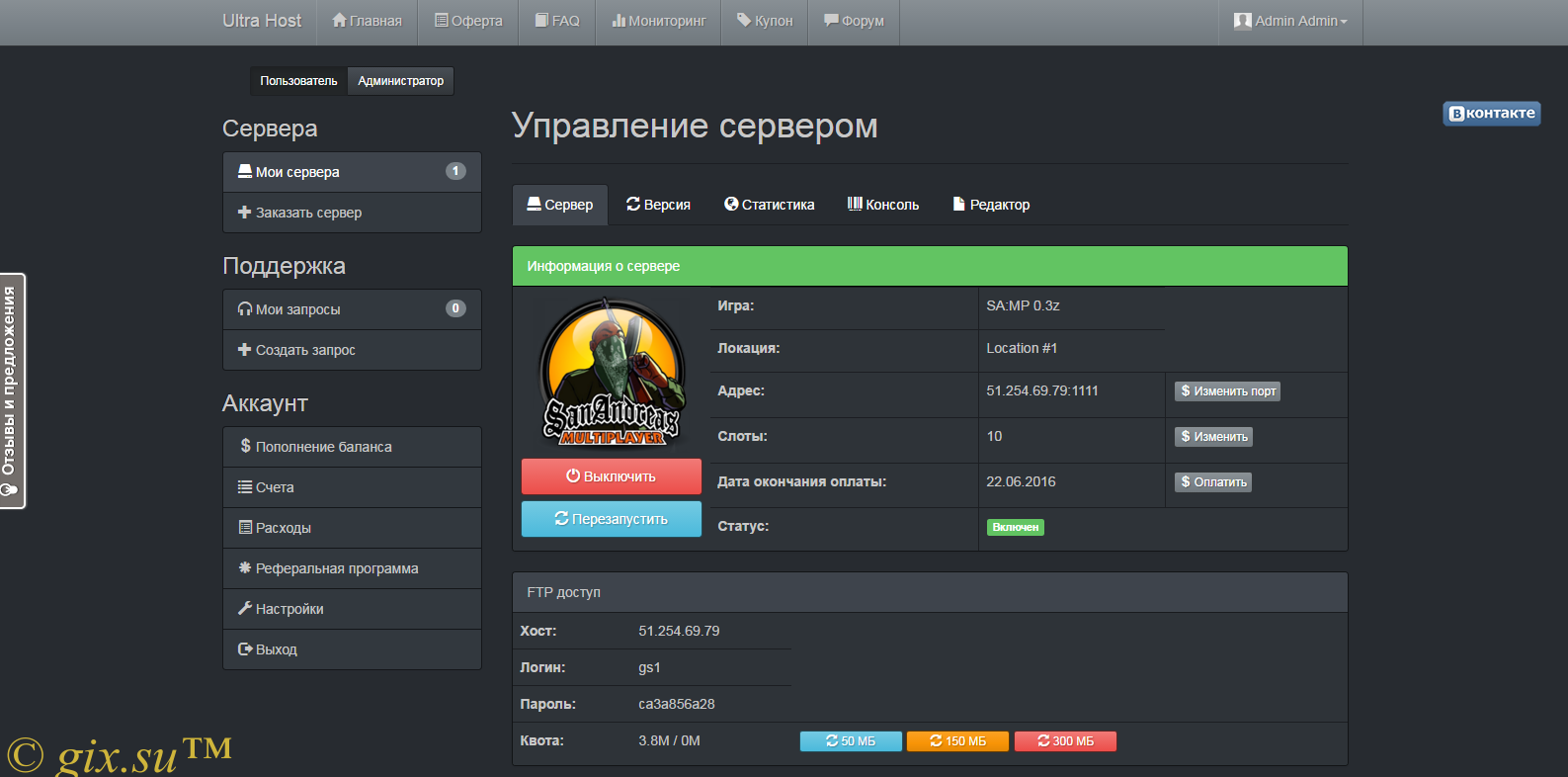Click the Включен status badge

coord(1016,527)
